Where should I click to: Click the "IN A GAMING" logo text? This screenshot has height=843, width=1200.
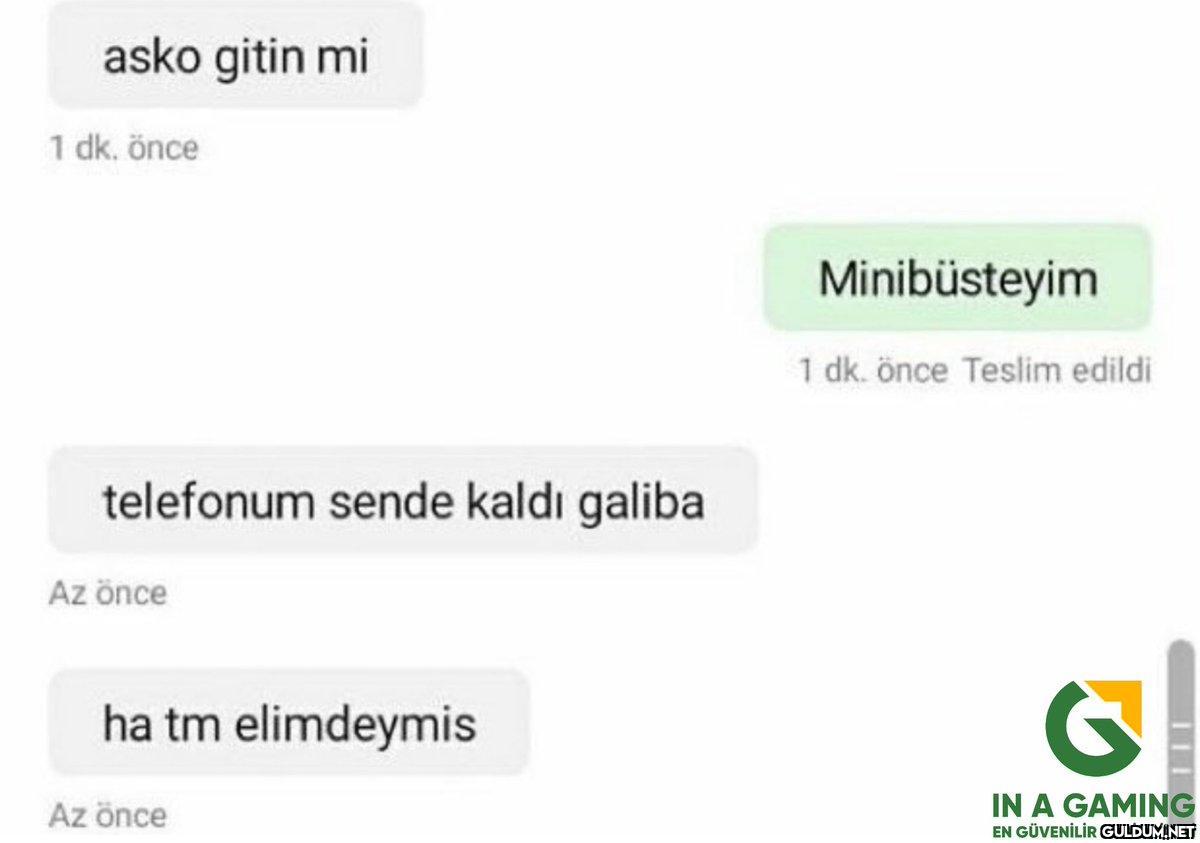[1093, 806]
